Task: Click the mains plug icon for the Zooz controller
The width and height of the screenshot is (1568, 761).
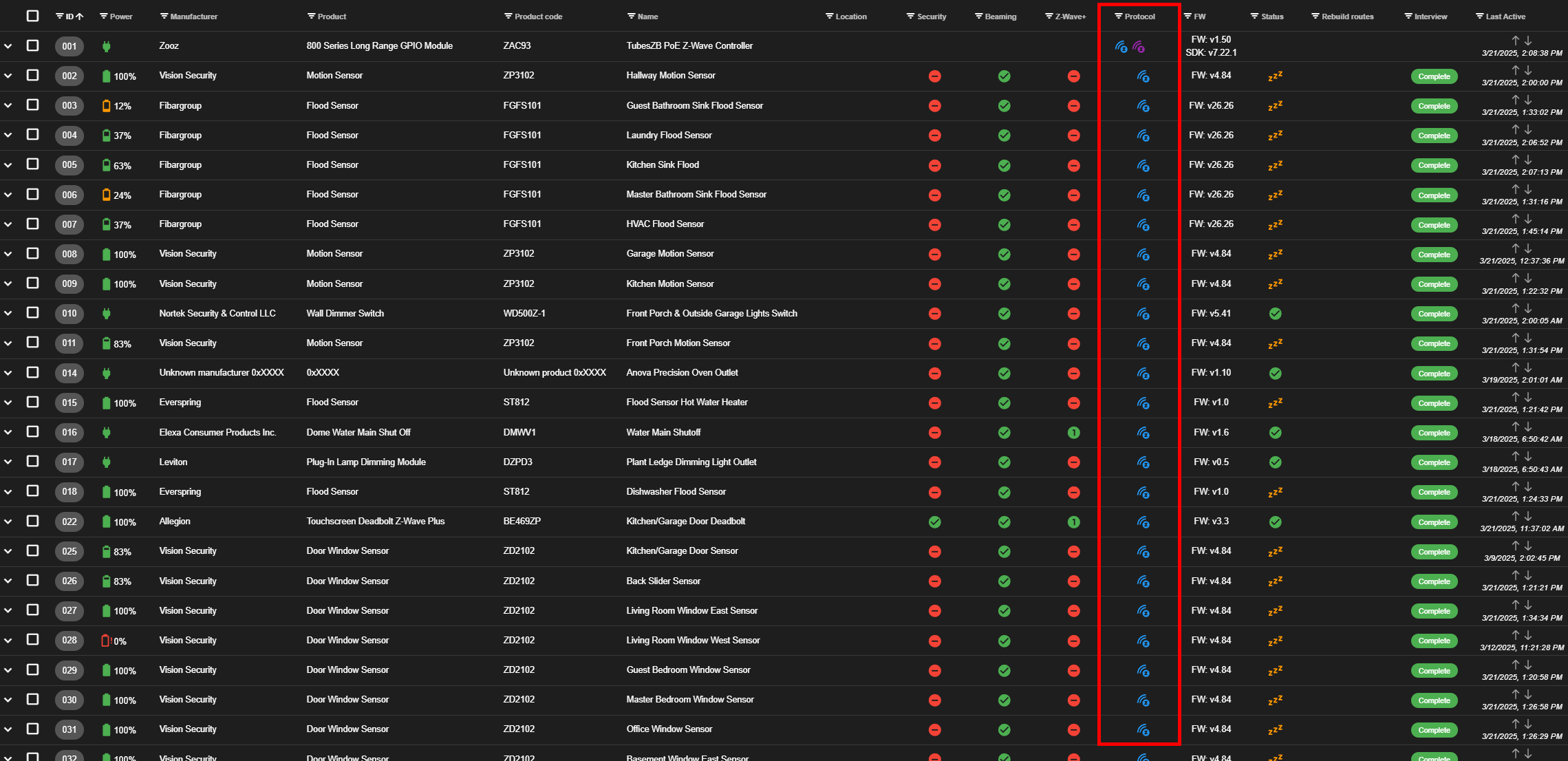Action: [x=106, y=47]
